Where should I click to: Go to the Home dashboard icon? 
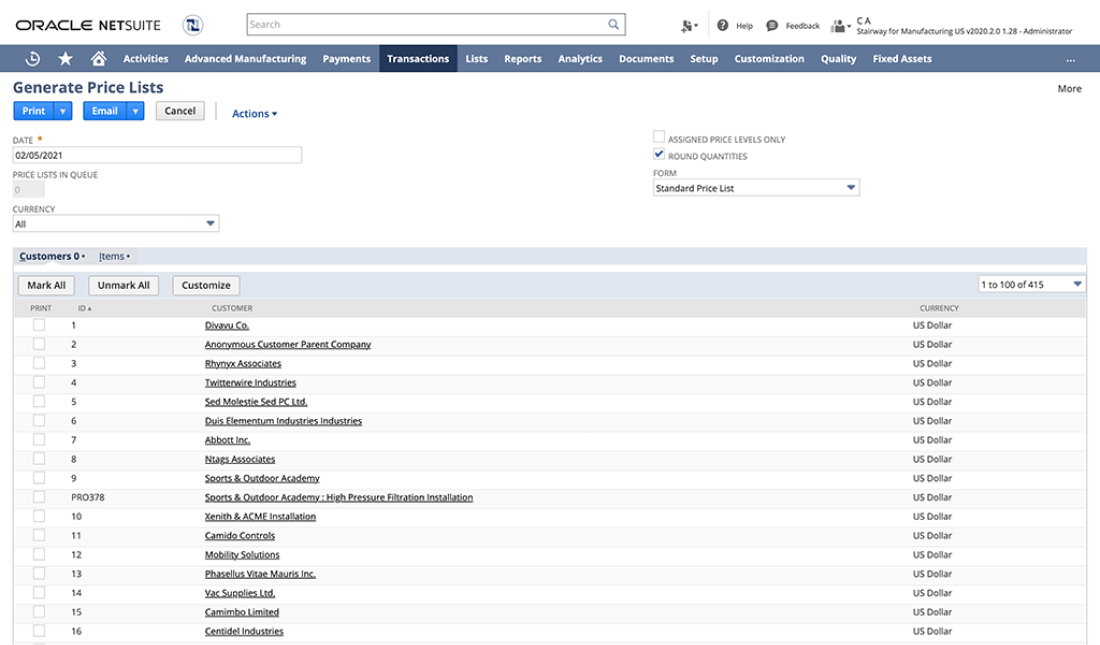tap(98, 59)
